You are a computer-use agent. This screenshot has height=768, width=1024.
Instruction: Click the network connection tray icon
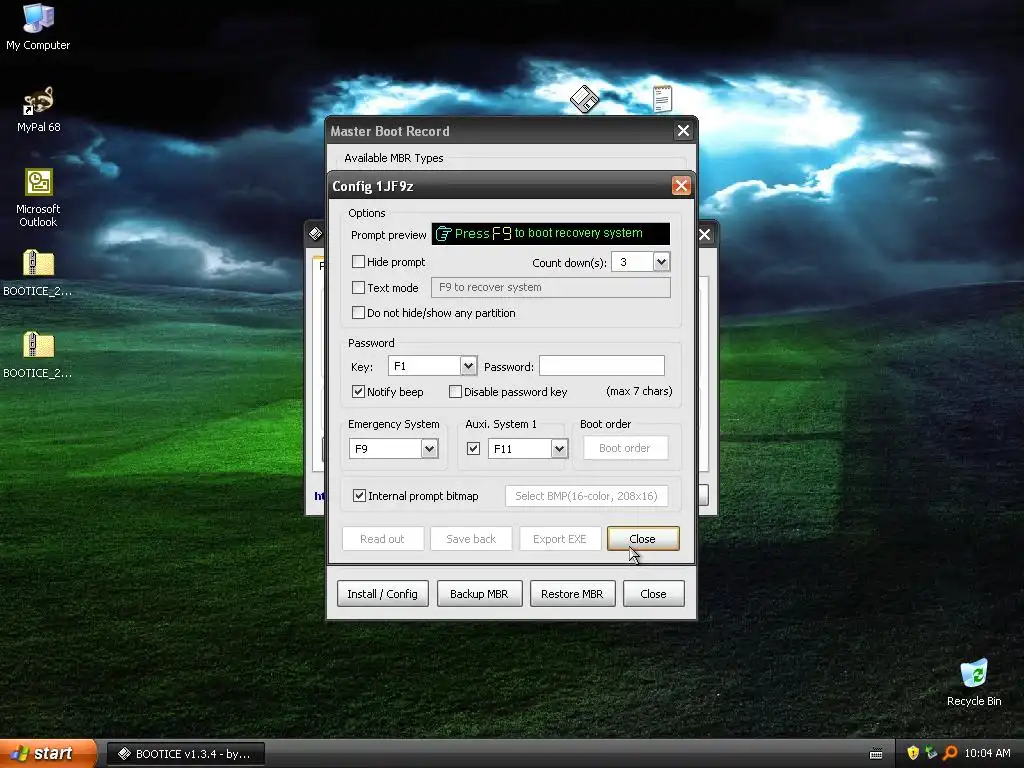[931, 753]
